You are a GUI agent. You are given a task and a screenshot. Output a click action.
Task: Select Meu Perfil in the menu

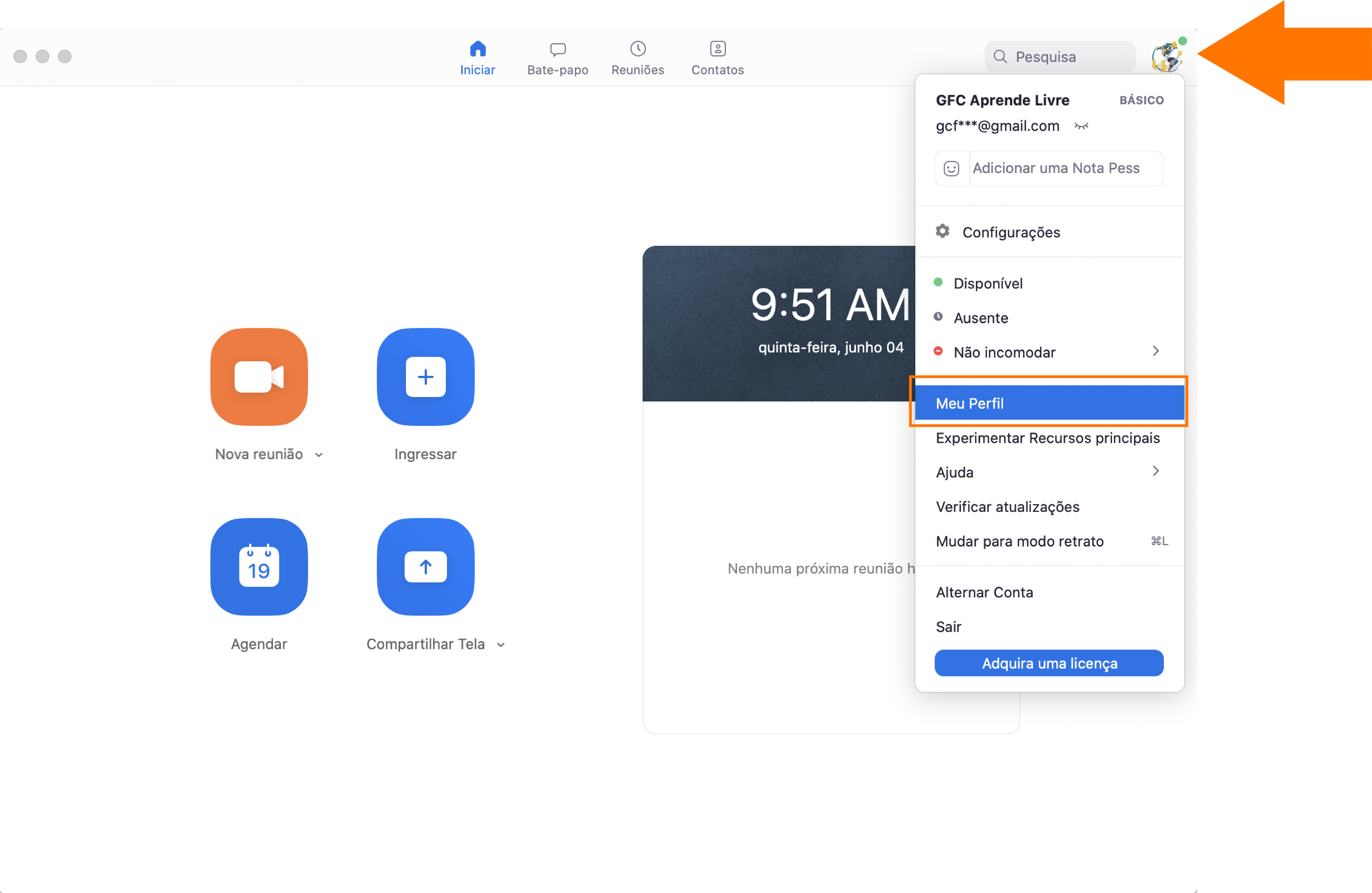(1049, 403)
